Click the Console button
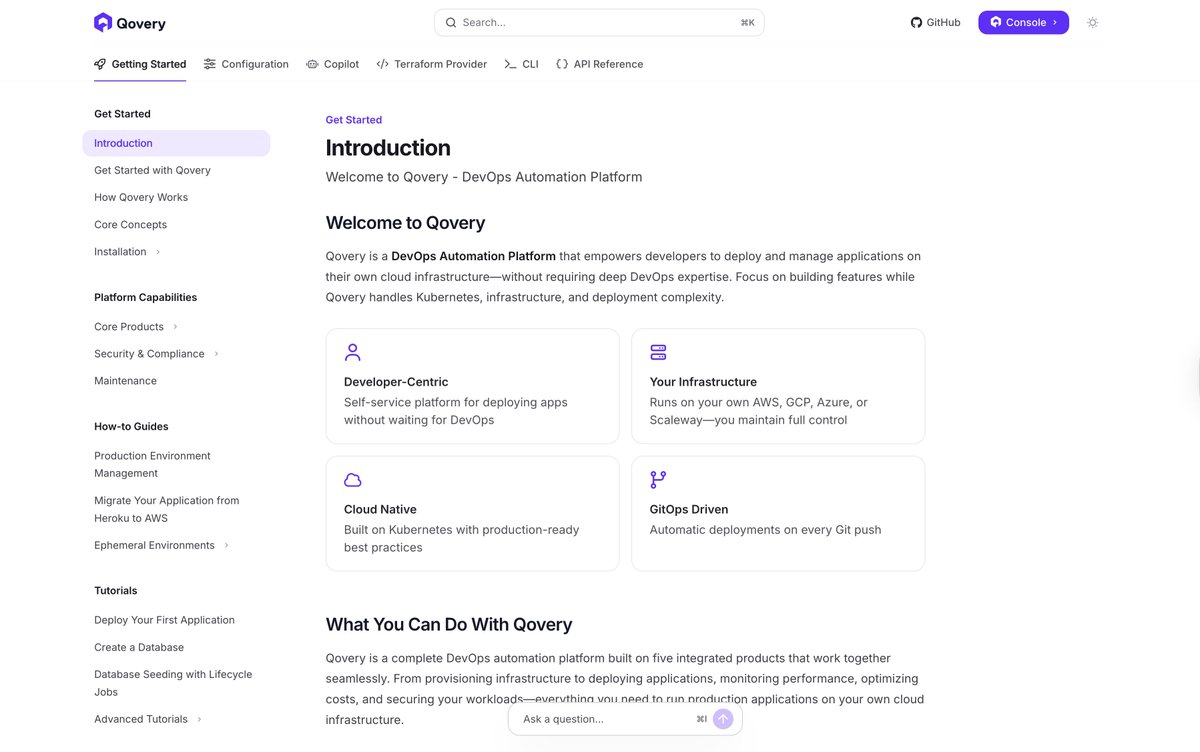1200x752 pixels. coord(1023,22)
